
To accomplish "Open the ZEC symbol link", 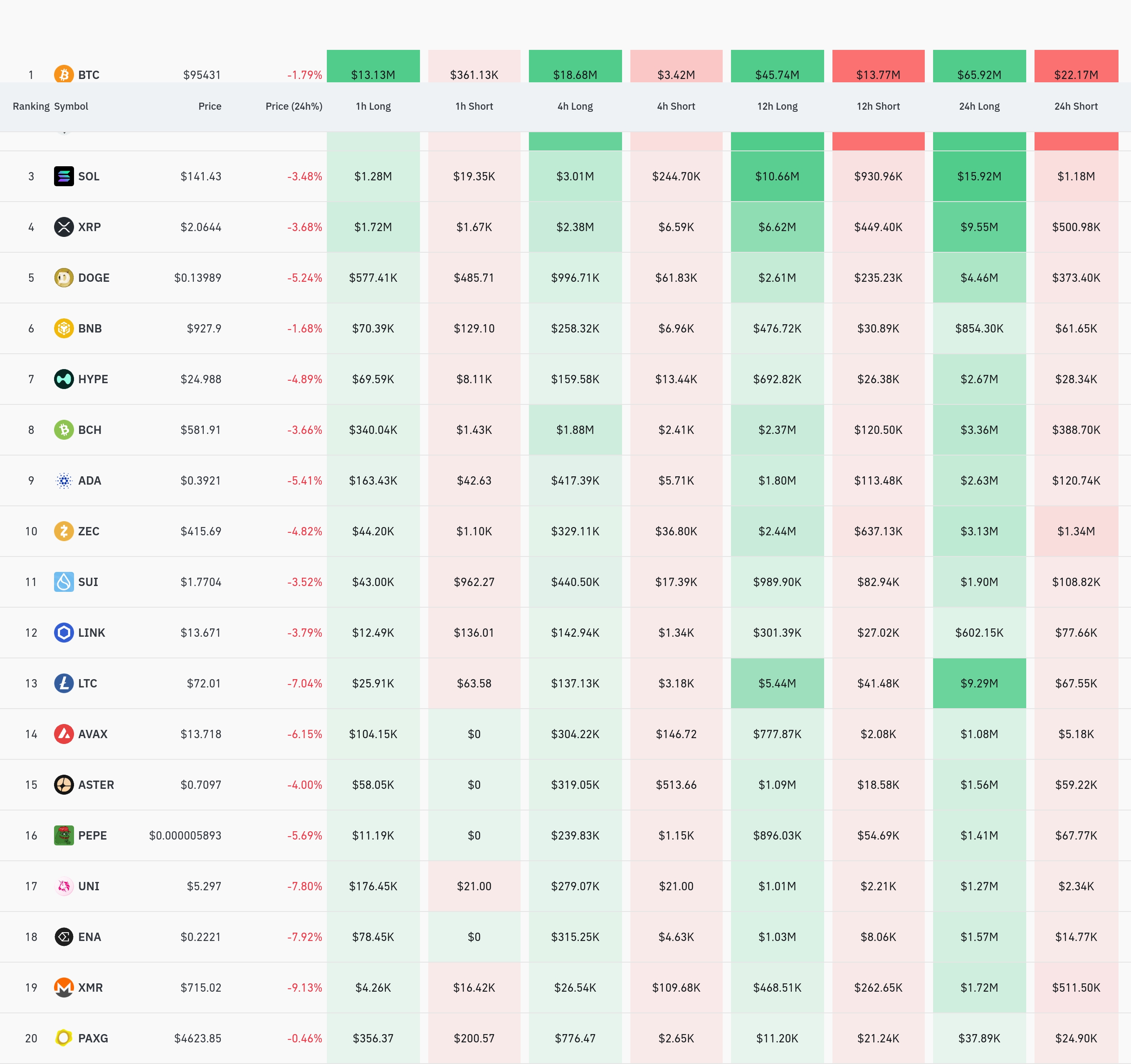I will point(89,531).
